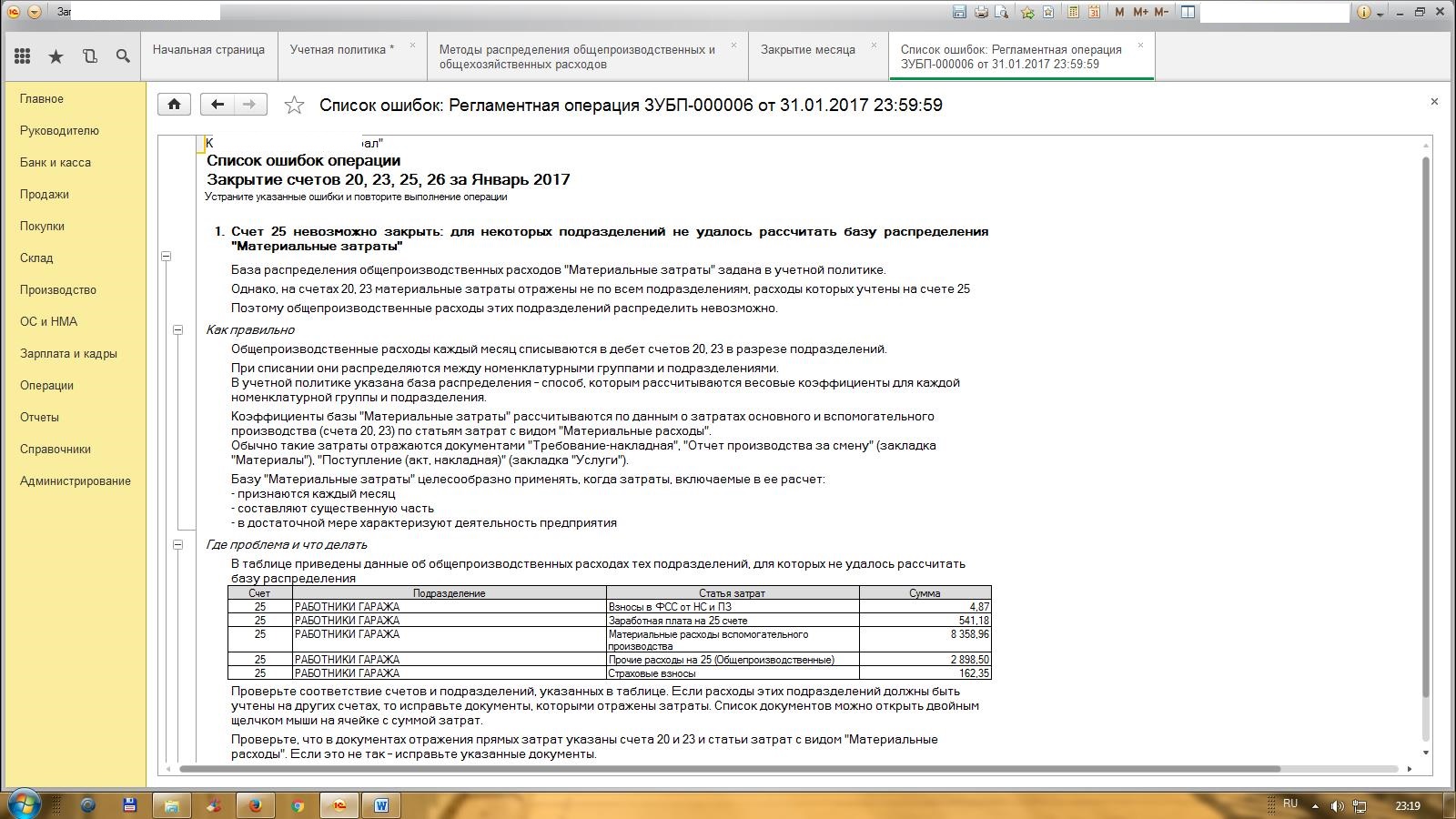Click the Home button in the form toolbar
The image size is (1456, 819).
pyautogui.click(x=174, y=105)
